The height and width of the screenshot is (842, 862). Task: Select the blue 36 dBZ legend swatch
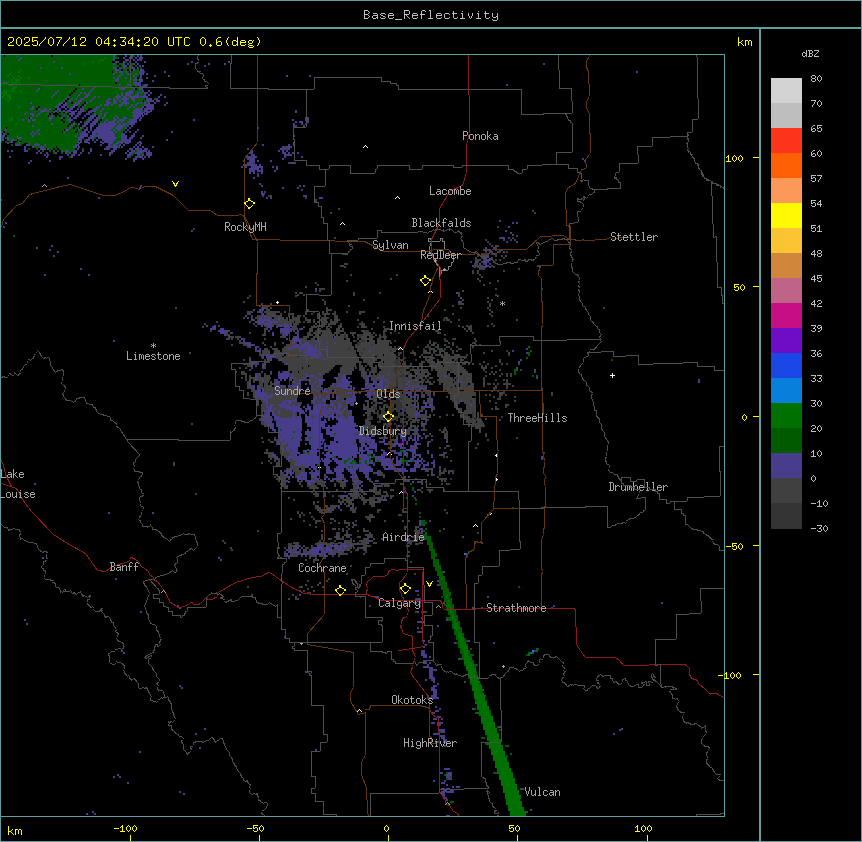tap(786, 365)
